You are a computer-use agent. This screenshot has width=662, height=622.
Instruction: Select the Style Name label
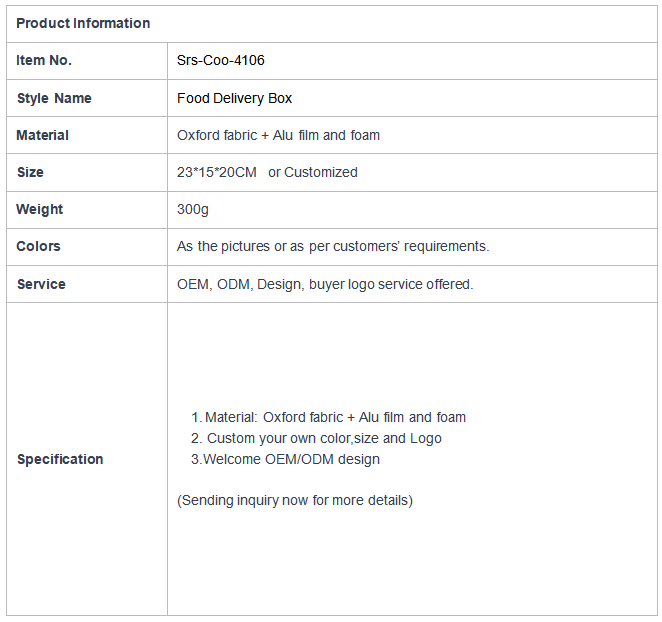click(x=54, y=98)
